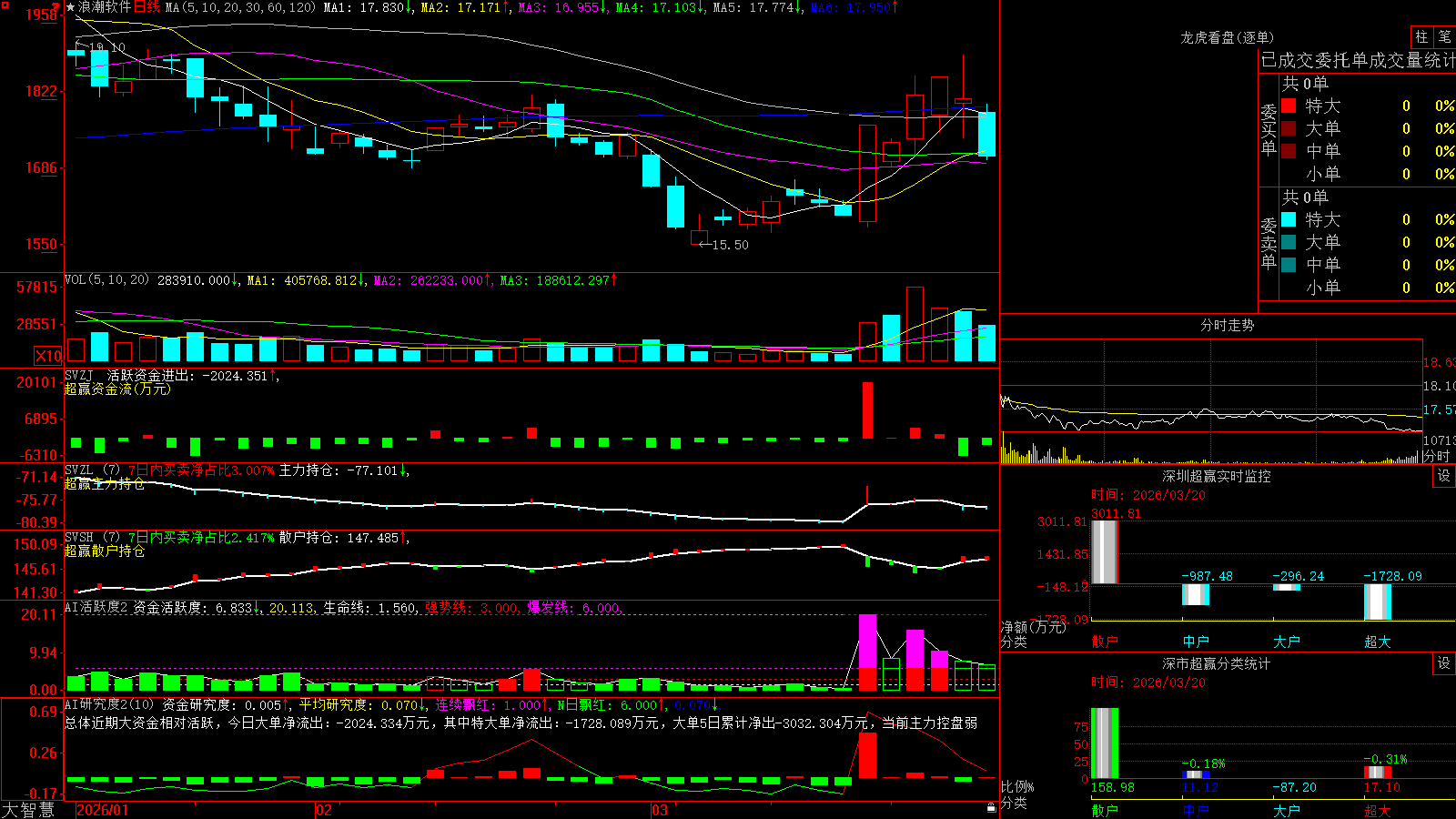The height and width of the screenshot is (819, 1456).
Task: Click the AI活跃度2 indicator label
Action: click(x=96, y=608)
